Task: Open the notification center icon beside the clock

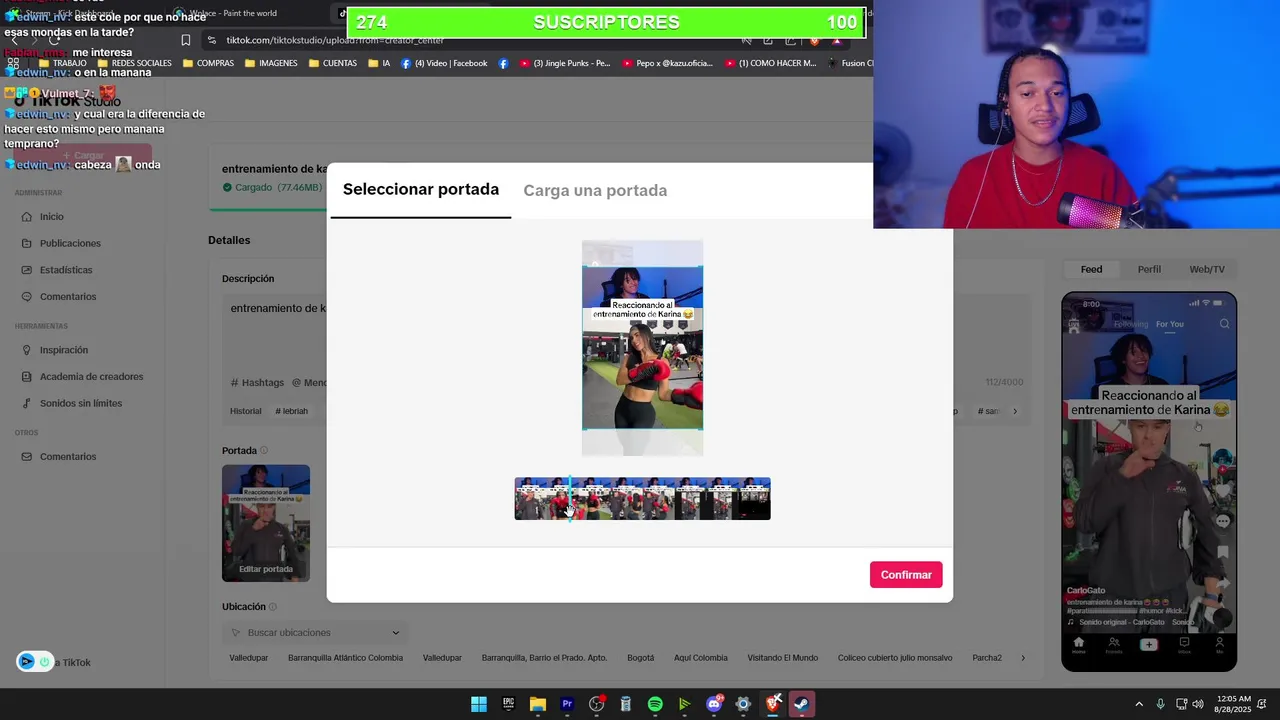Action: 1262,704
